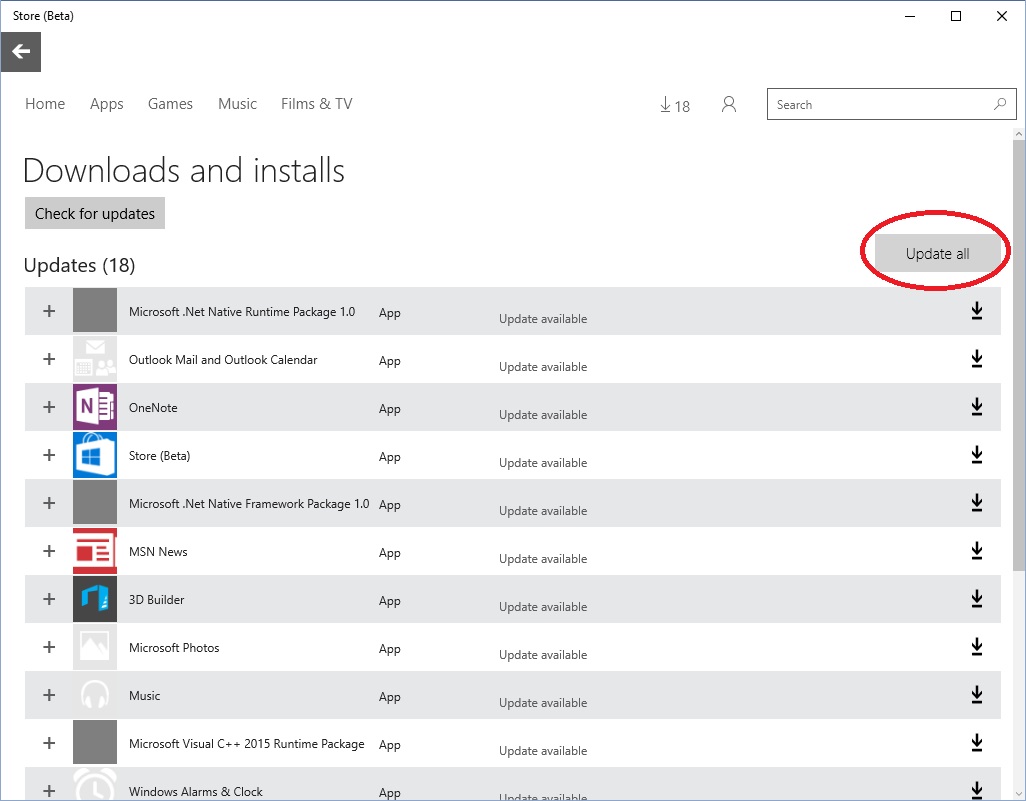Click the Store (Beta) app icon

[x=95, y=455]
